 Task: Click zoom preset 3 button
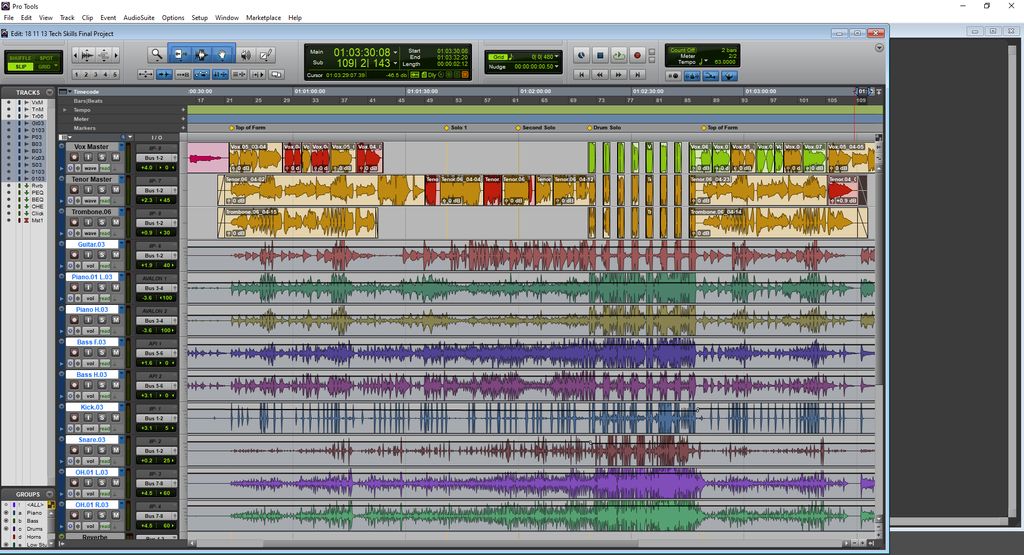pyautogui.click(x=96, y=74)
